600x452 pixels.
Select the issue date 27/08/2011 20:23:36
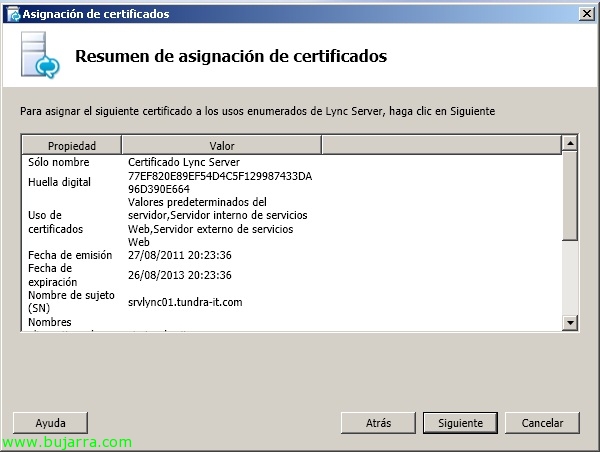179,255
